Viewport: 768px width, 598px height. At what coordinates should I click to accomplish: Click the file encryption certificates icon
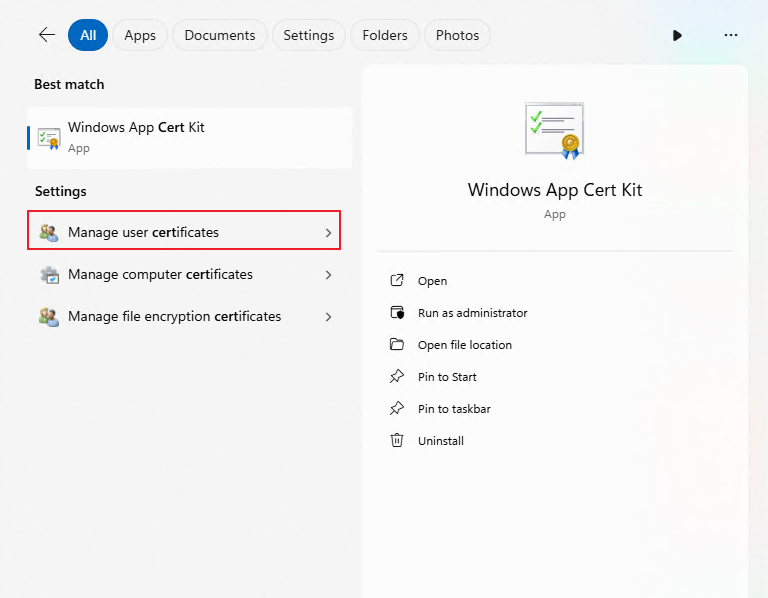(49, 317)
